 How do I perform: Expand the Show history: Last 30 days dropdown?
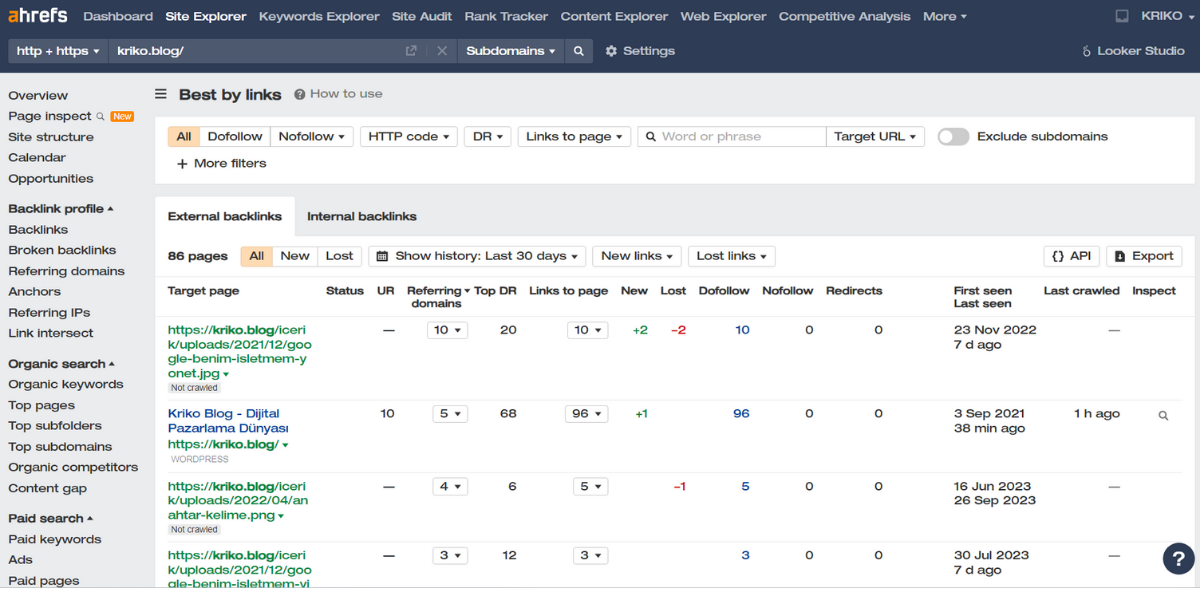click(478, 256)
